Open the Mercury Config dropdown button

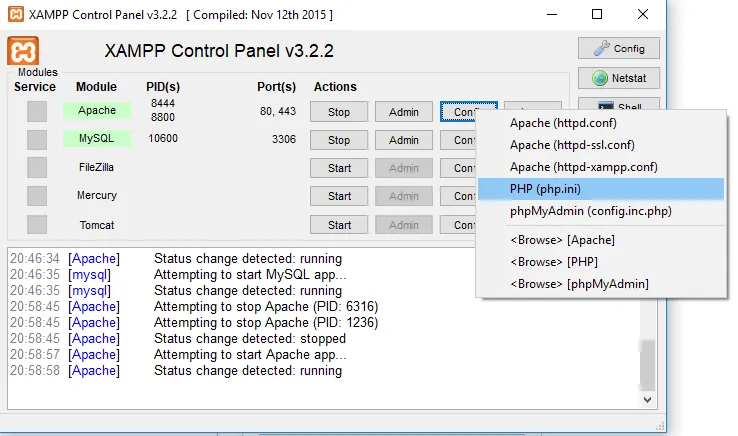click(x=458, y=196)
